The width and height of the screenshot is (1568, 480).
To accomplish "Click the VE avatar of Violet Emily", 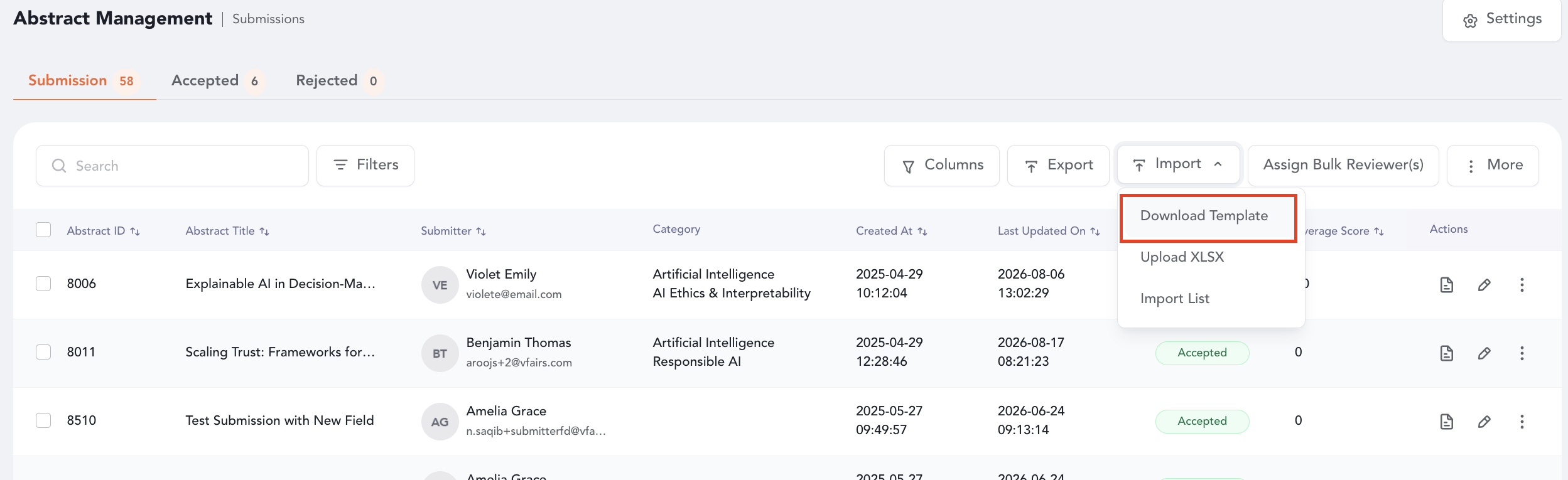I will pos(440,285).
